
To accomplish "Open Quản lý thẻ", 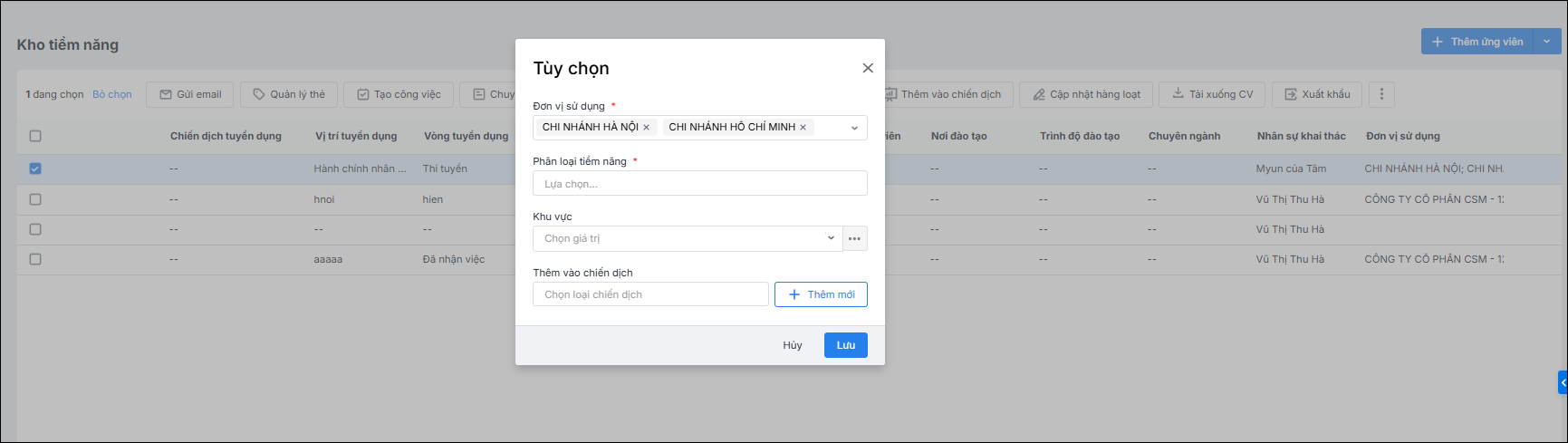I will coord(289,94).
